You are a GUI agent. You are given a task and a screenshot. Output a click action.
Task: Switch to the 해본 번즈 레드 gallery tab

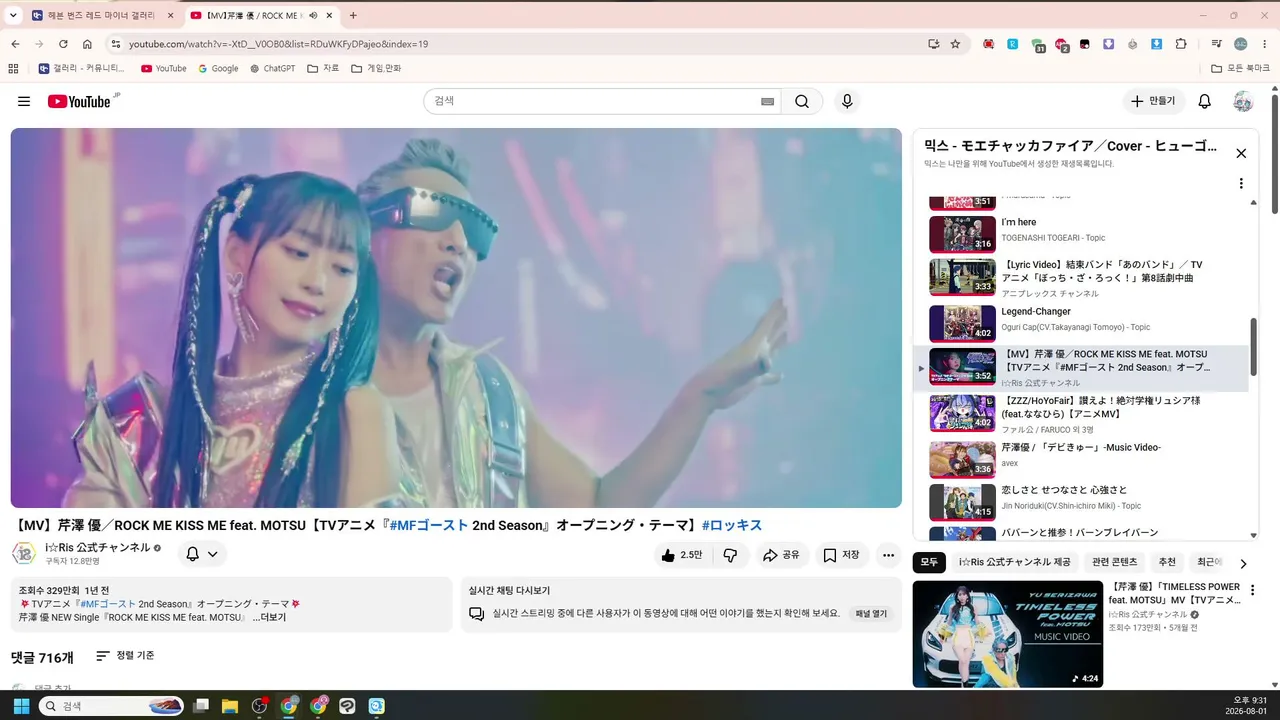coord(102,15)
